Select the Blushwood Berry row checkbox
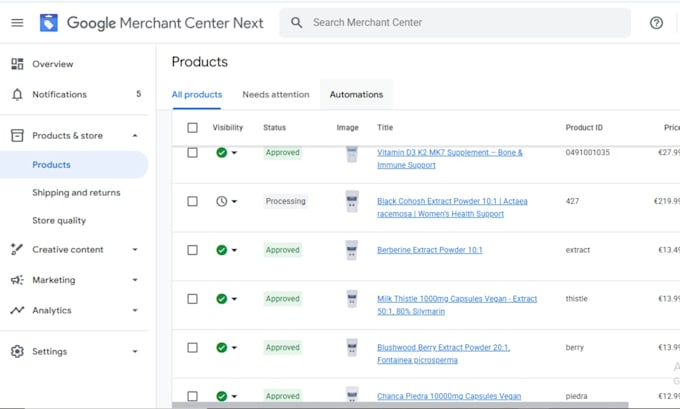The height and width of the screenshot is (409, 680). tap(193, 347)
